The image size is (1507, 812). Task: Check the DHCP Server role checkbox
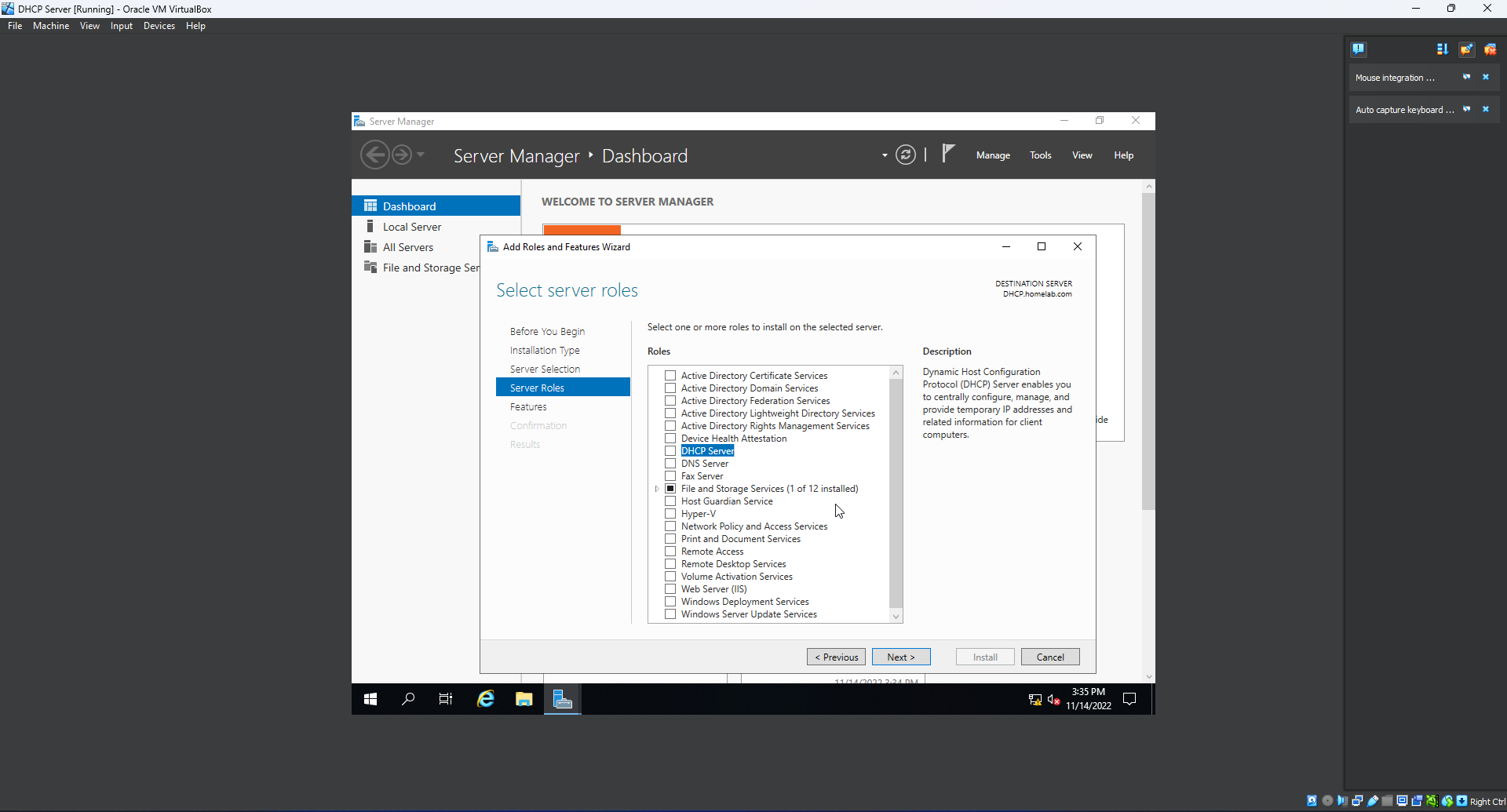pos(670,451)
